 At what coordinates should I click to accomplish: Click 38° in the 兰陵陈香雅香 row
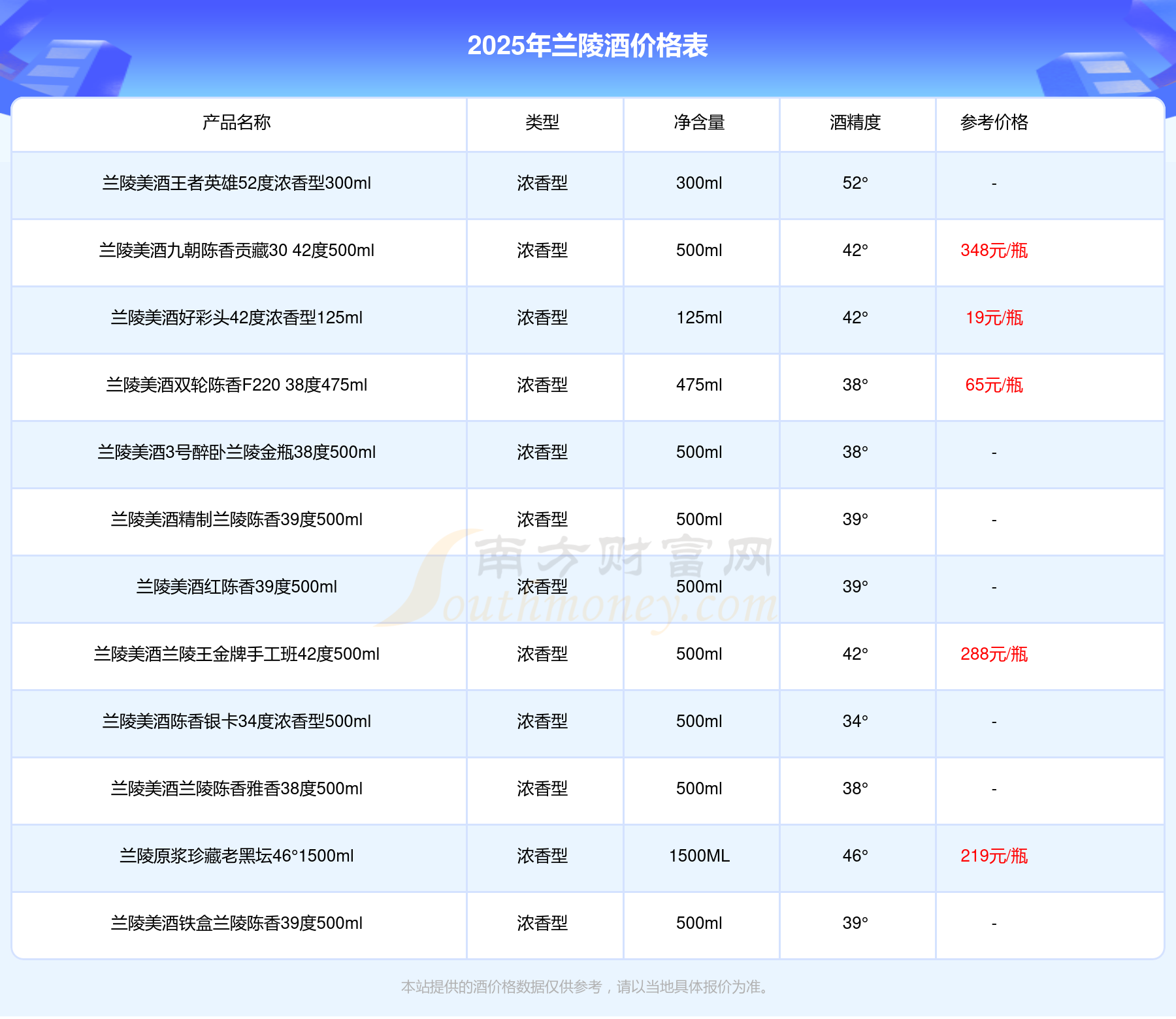[x=855, y=788]
